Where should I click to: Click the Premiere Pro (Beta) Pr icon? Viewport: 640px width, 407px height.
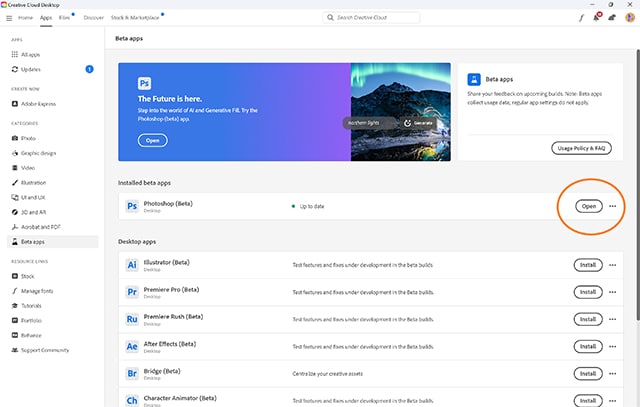(131, 292)
